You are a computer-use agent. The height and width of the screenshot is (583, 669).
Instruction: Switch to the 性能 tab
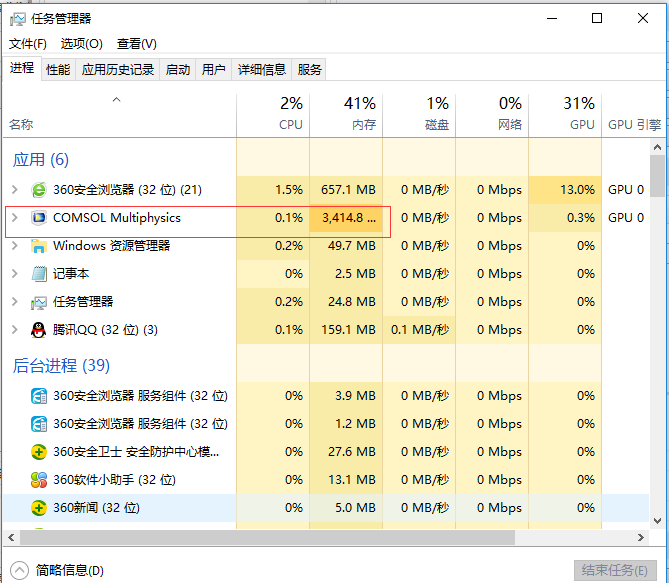coord(58,69)
